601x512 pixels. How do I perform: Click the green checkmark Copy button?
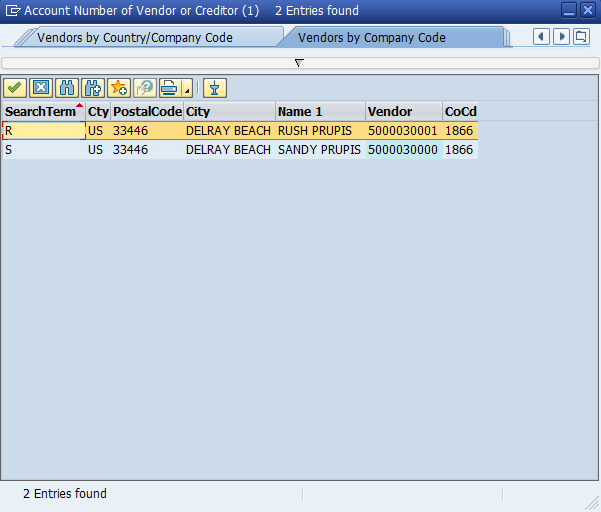tap(15, 88)
